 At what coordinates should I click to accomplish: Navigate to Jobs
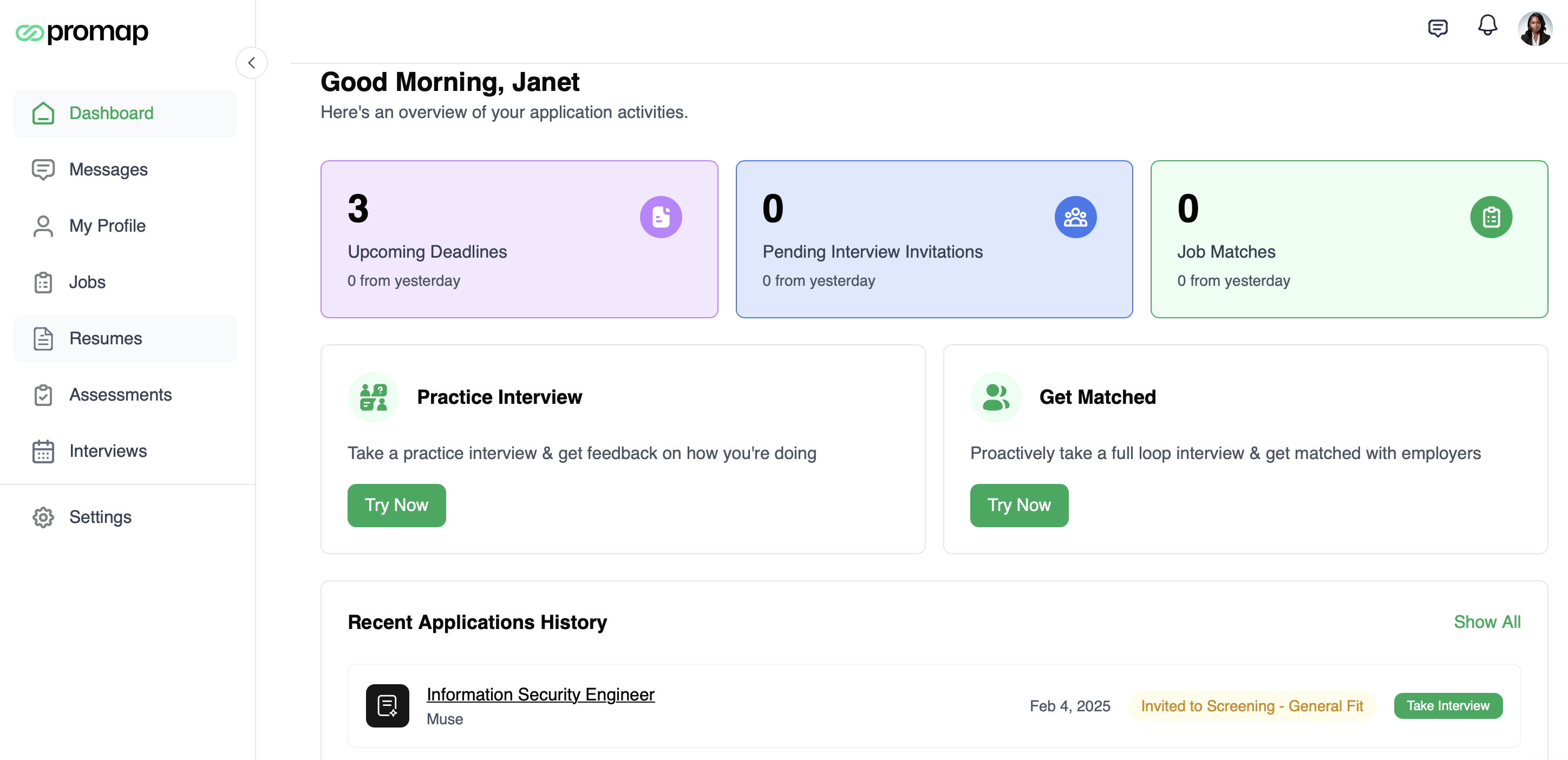125,283
